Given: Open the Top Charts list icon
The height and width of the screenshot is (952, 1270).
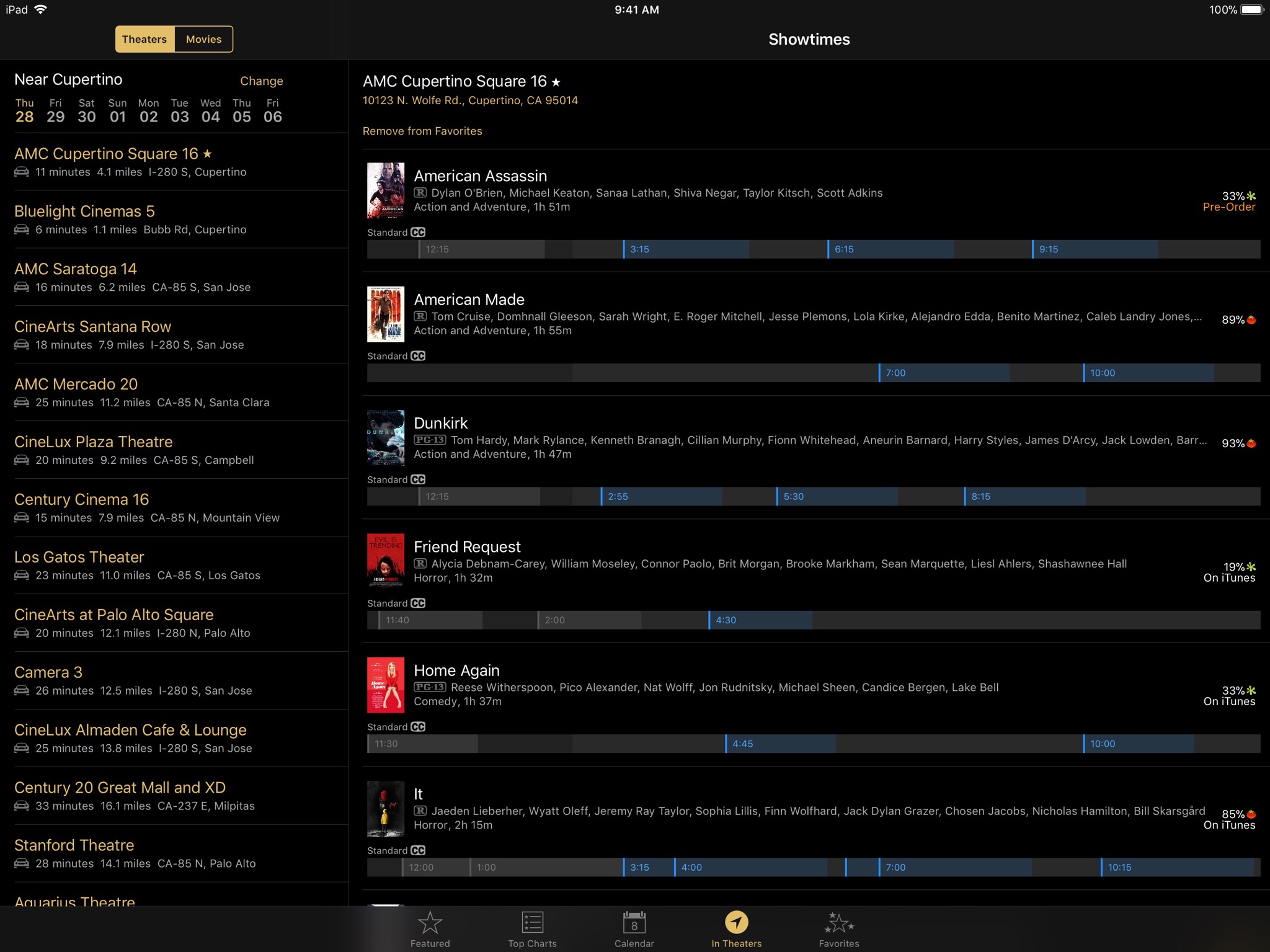Looking at the screenshot, I should [x=532, y=923].
